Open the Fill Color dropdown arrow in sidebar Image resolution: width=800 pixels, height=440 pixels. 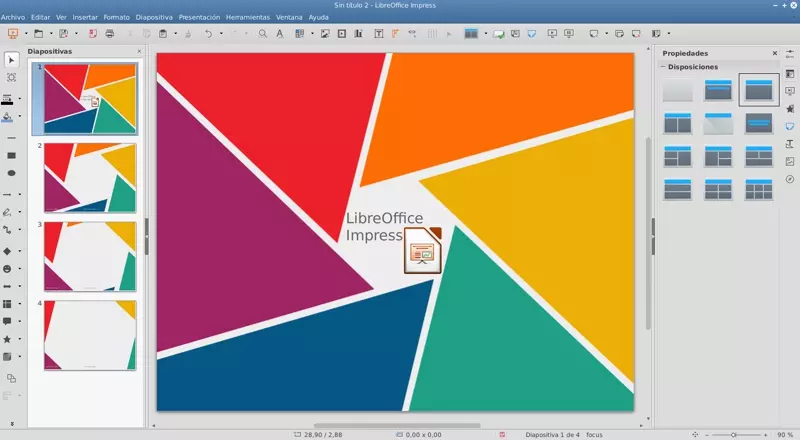pyautogui.click(x=20, y=117)
